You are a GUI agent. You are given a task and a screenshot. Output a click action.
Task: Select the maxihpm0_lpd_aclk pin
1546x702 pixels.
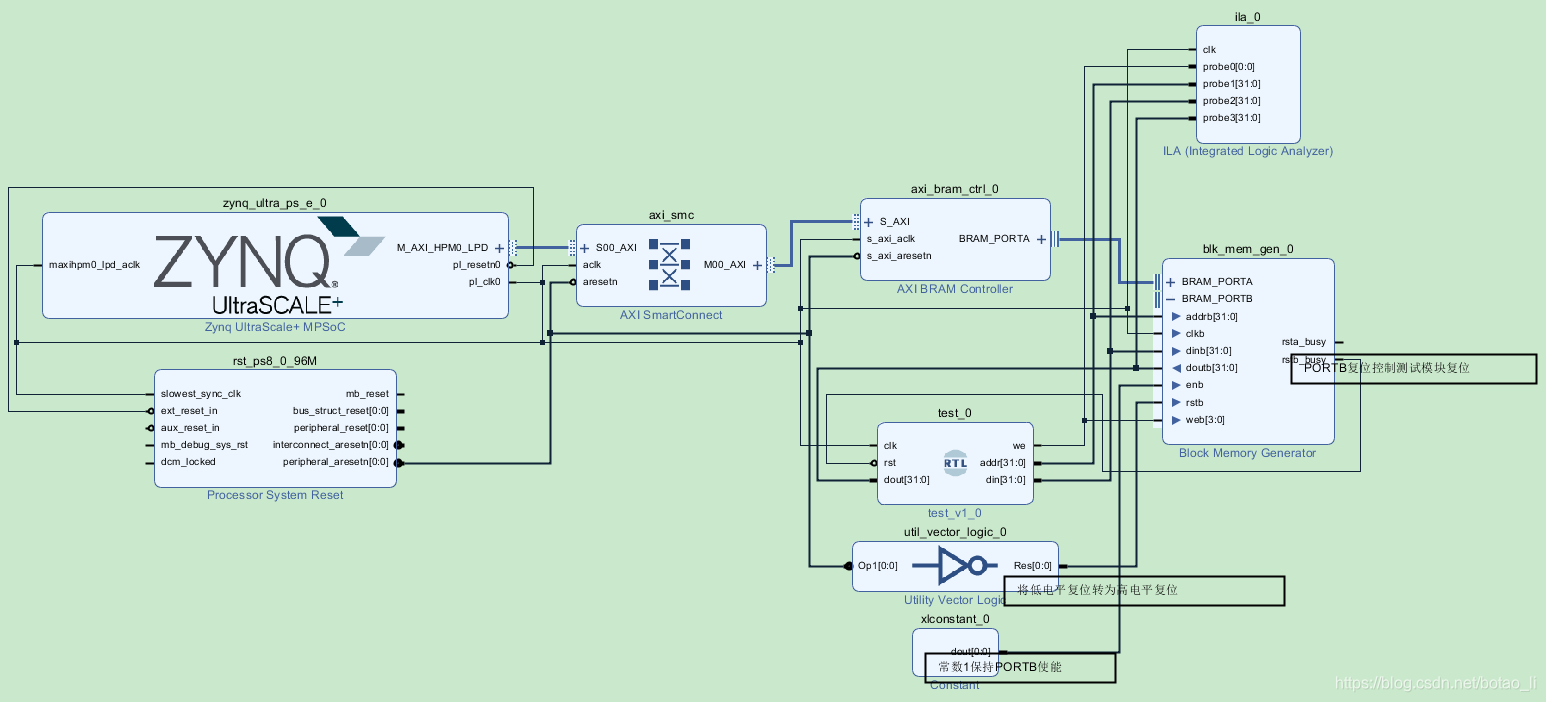(x=94, y=265)
